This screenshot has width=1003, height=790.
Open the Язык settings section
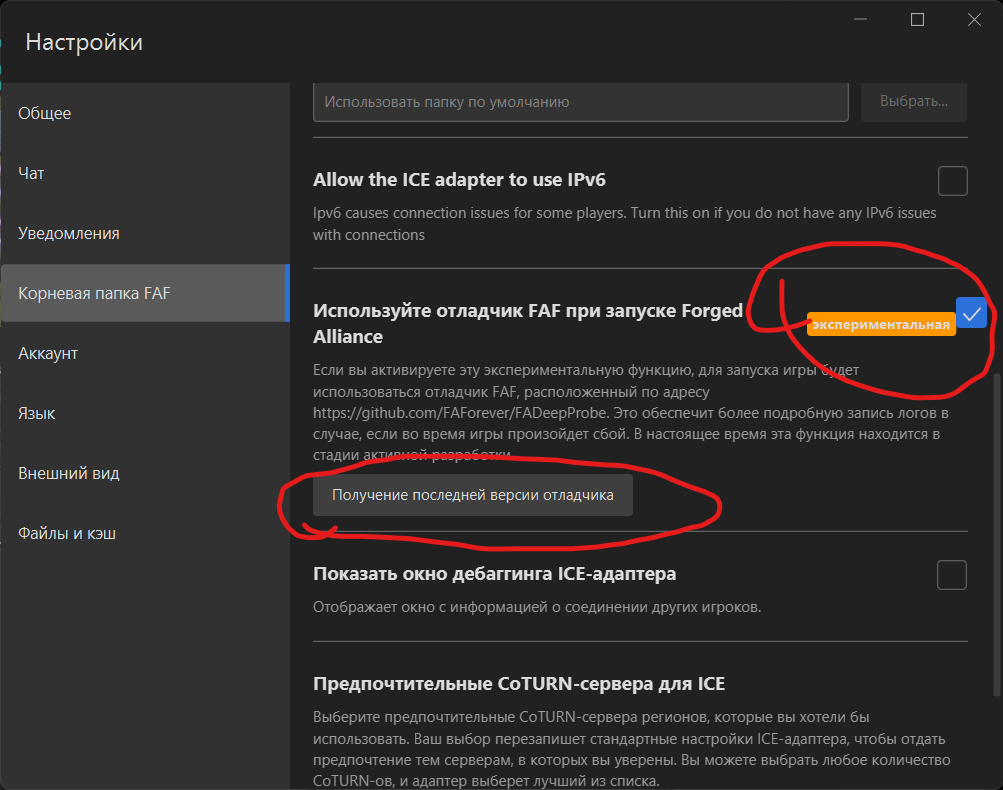click(145, 413)
